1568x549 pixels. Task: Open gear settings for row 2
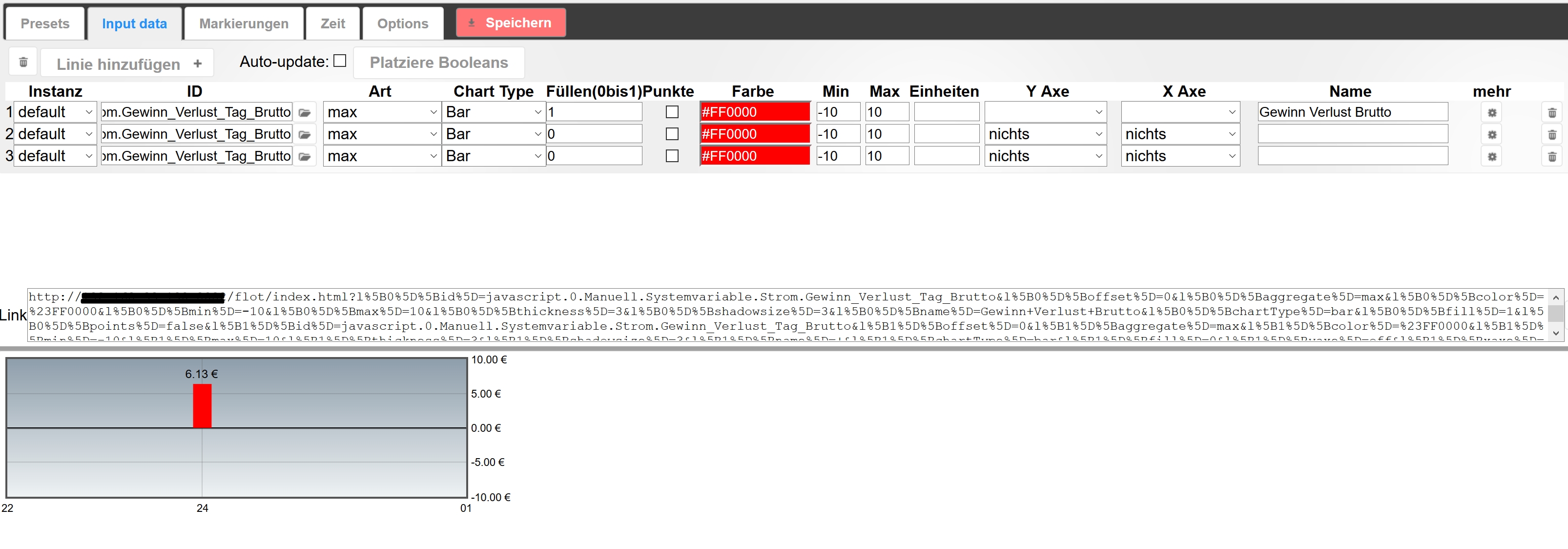pyautogui.click(x=1492, y=135)
